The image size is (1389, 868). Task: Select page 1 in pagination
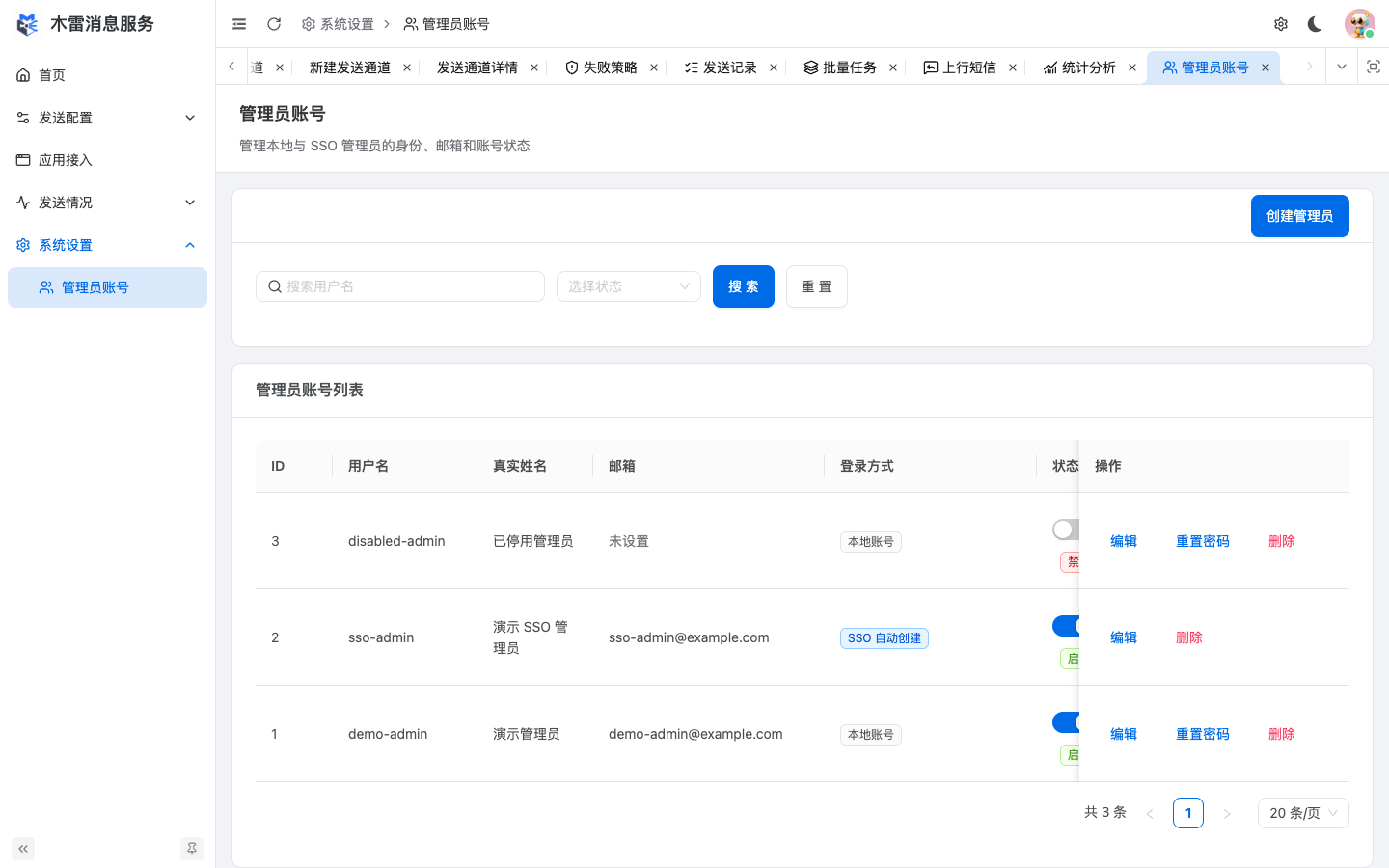click(x=1188, y=813)
